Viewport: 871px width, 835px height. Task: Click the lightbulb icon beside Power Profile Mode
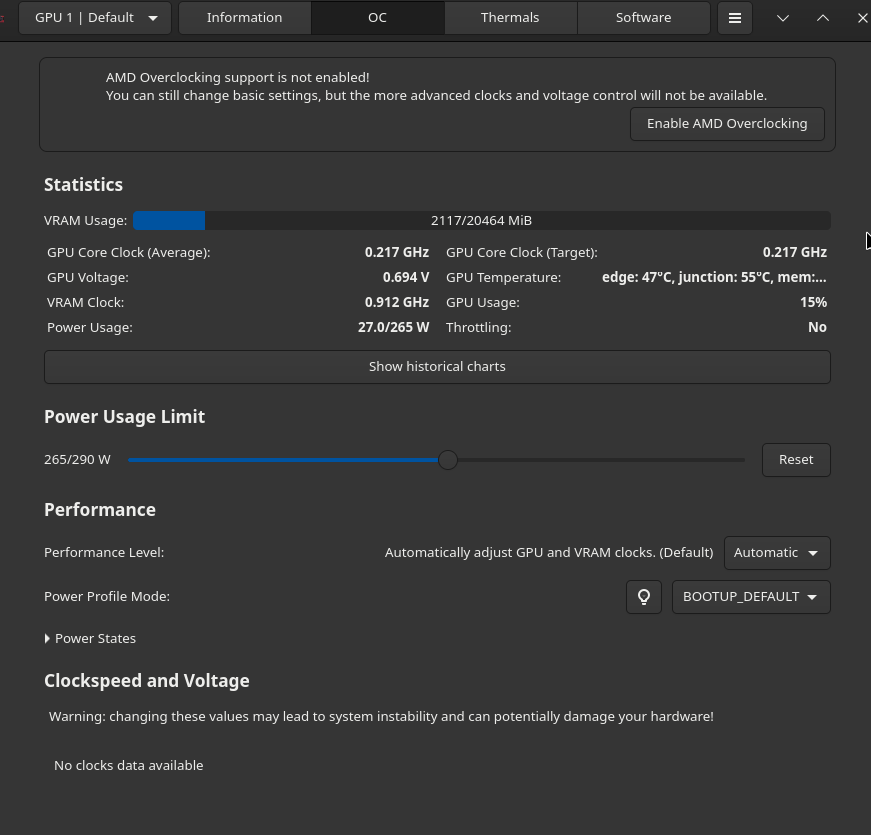click(x=644, y=597)
